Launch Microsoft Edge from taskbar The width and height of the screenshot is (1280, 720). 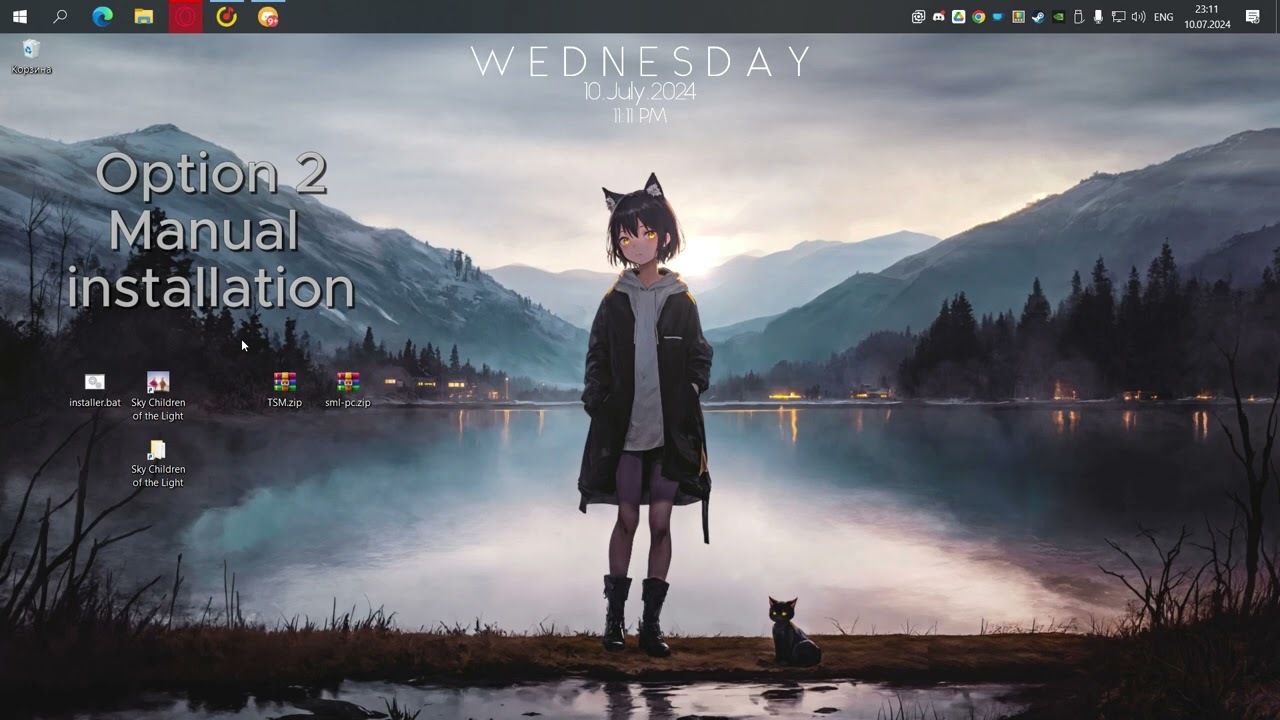point(102,17)
